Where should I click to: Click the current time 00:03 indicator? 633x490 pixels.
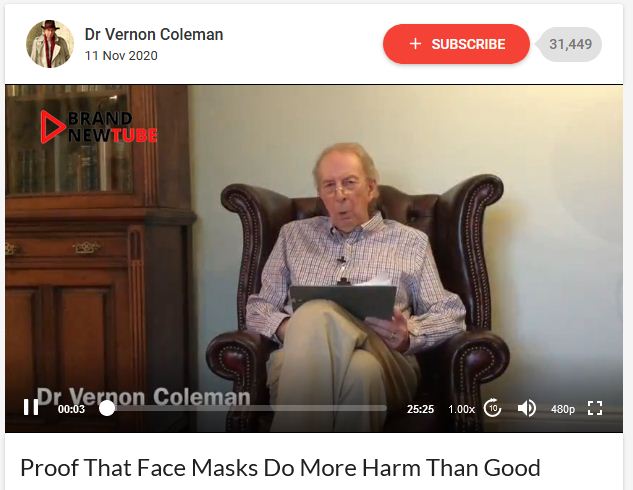click(x=71, y=409)
